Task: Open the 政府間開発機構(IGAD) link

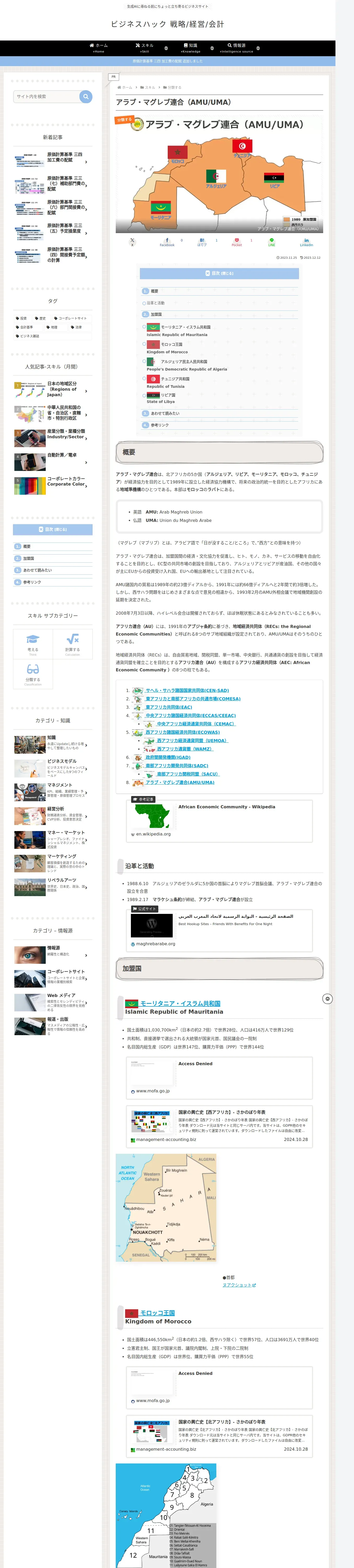Action: click(168, 758)
